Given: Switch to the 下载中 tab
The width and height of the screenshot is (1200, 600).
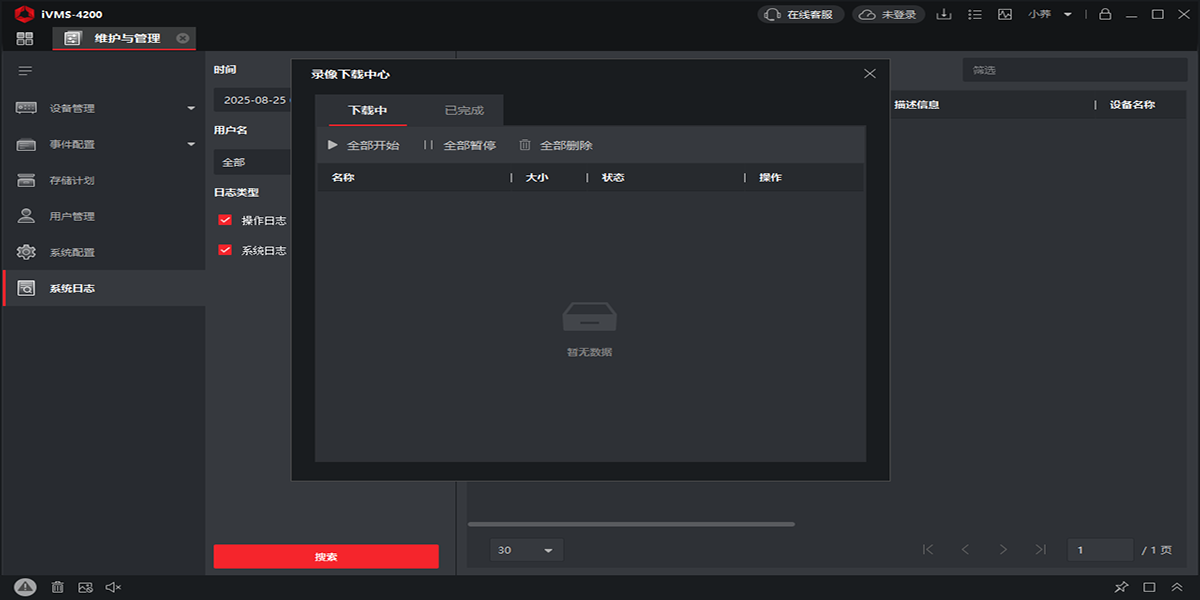Looking at the screenshot, I should (368, 110).
